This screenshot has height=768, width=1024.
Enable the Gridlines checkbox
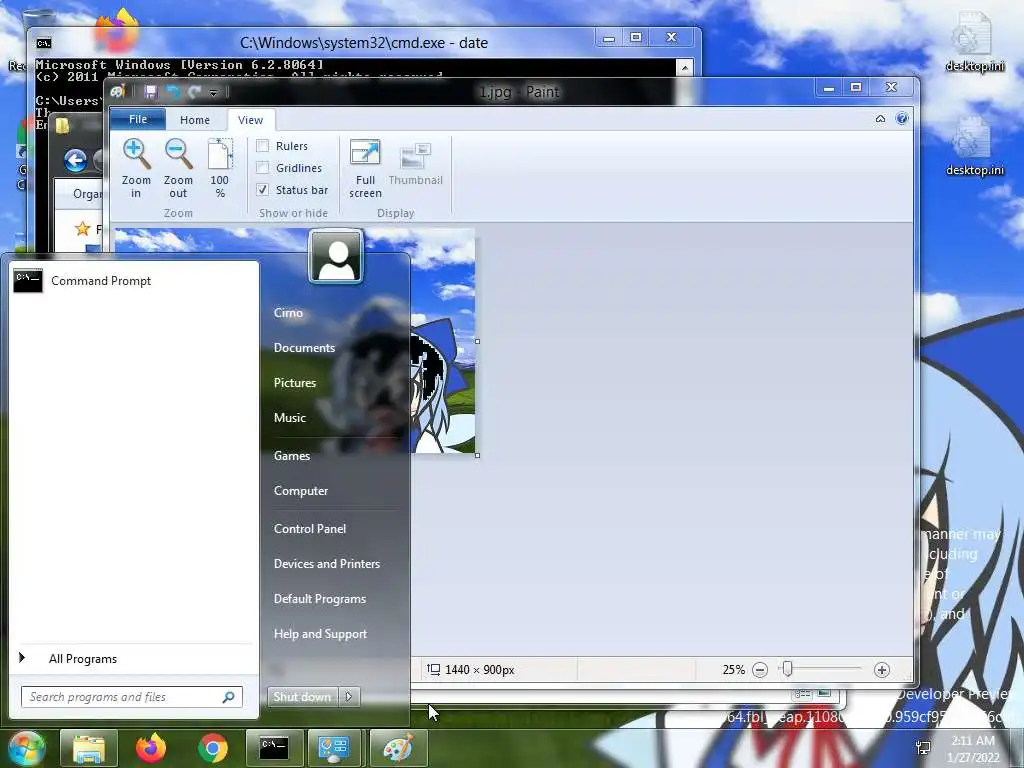pyautogui.click(x=263, y=168)
